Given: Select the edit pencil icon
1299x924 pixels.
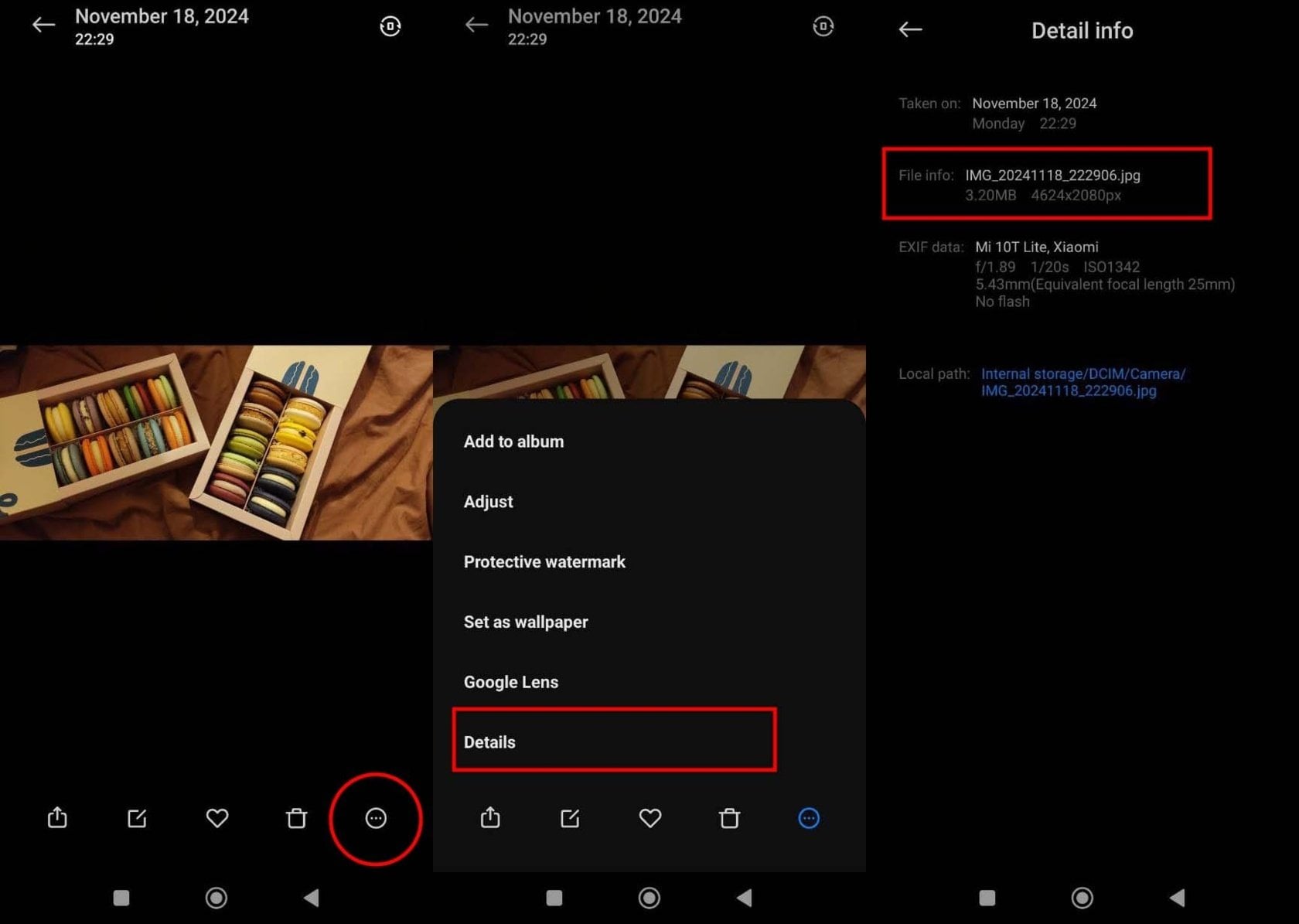Looking at the screenshot, I should tap(138, 819).
